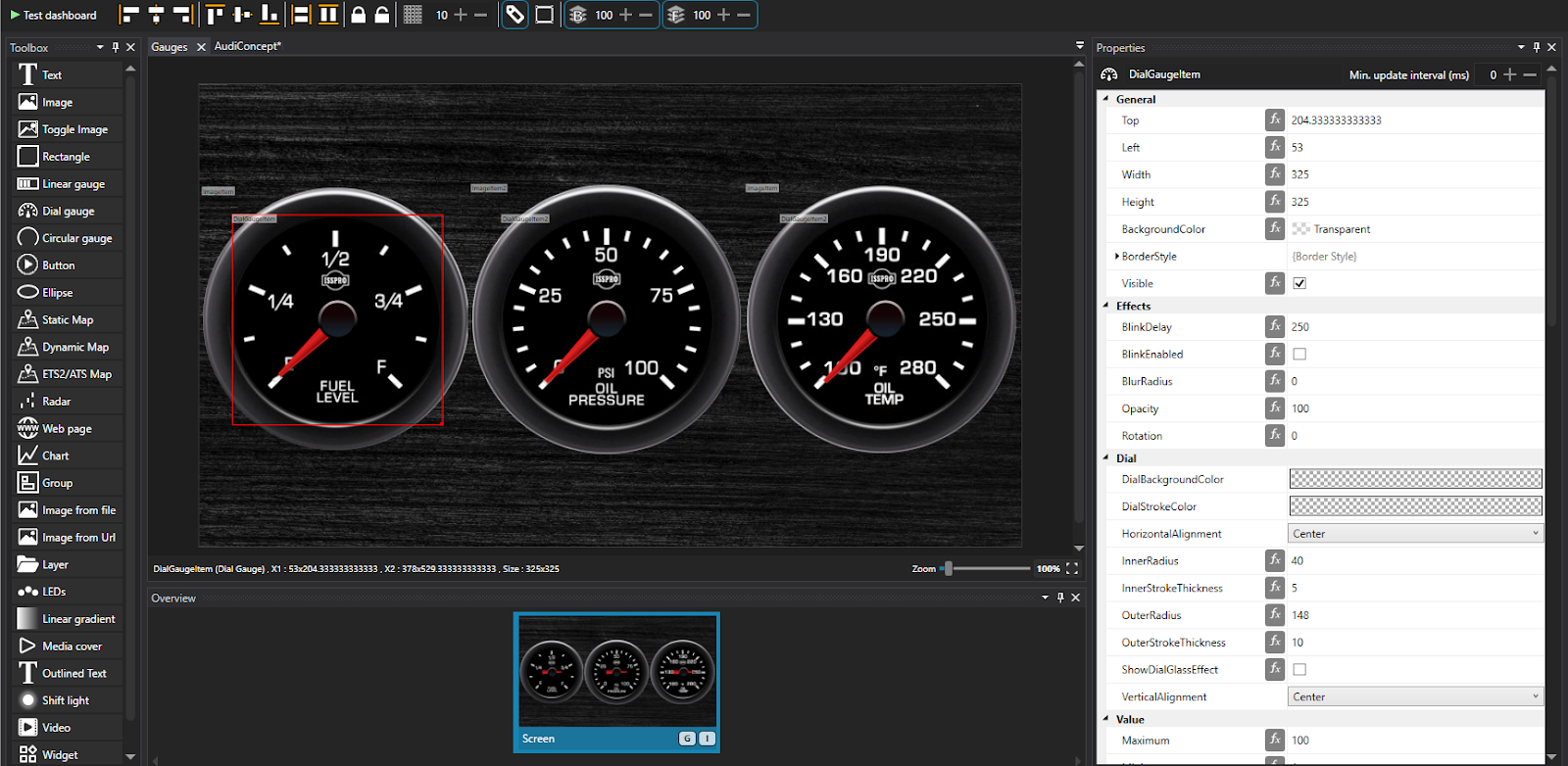
Task: Open the HorizontalAlignment dropdown
Action: (x=1415, y=533)
